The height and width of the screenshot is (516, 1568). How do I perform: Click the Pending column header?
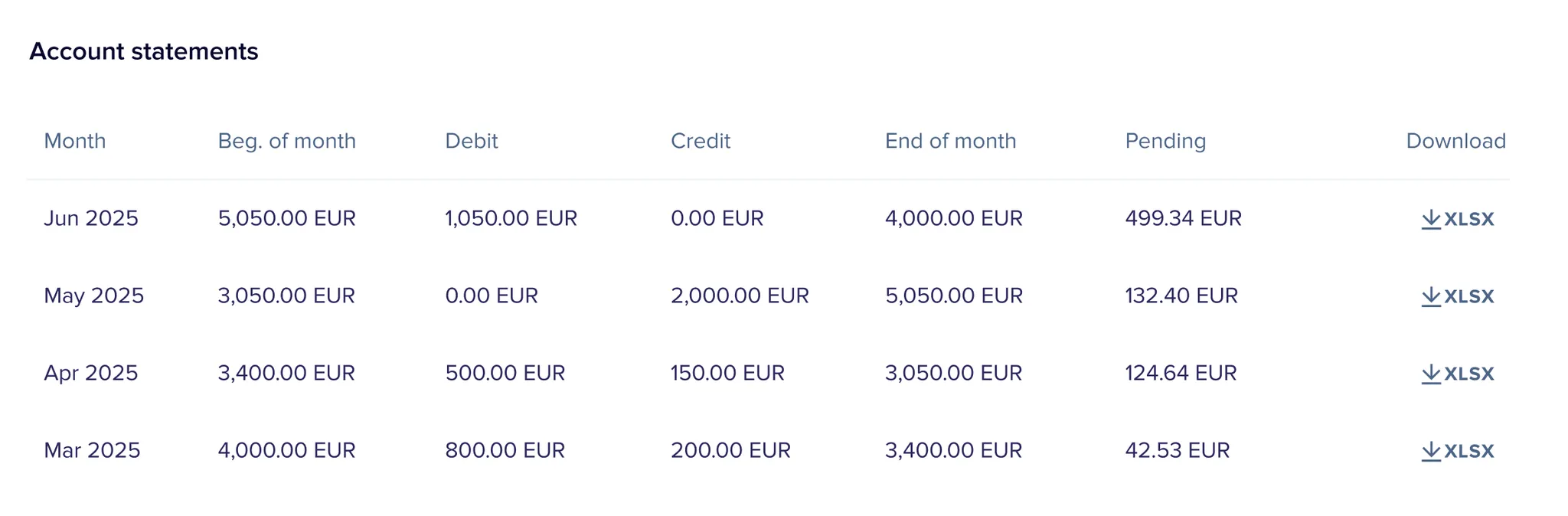point(1165,141)
